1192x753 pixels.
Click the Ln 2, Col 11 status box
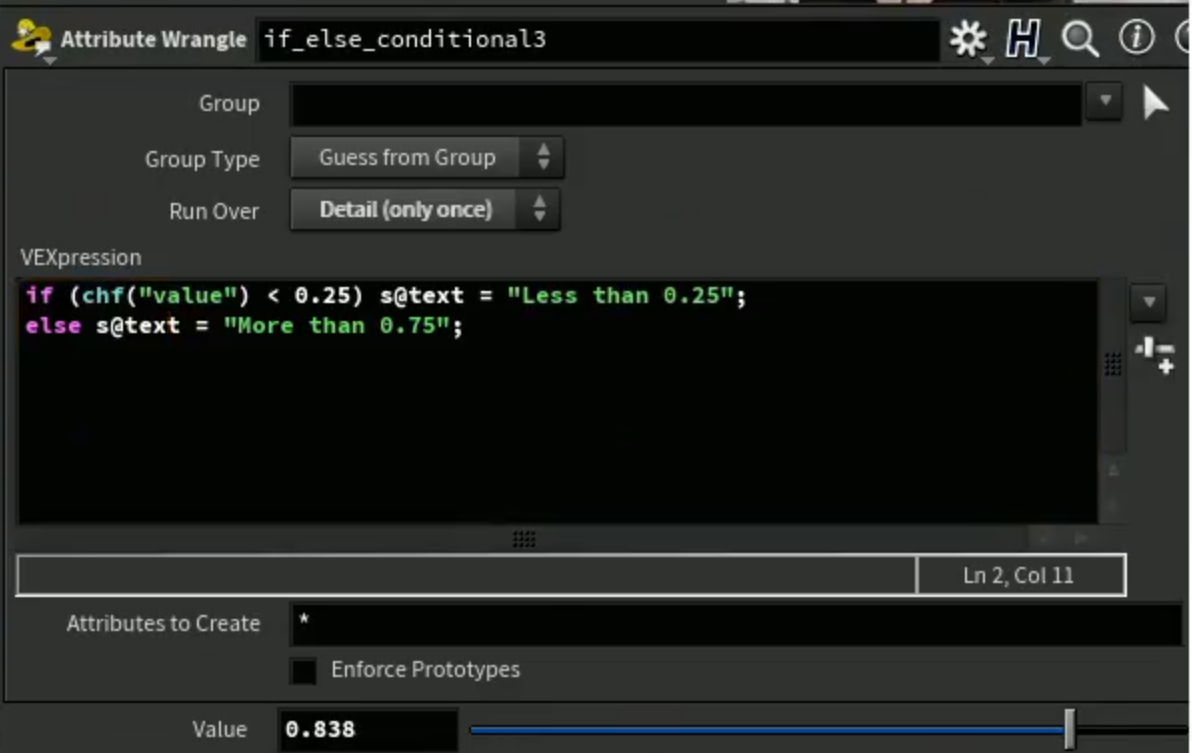[1020, 575]
